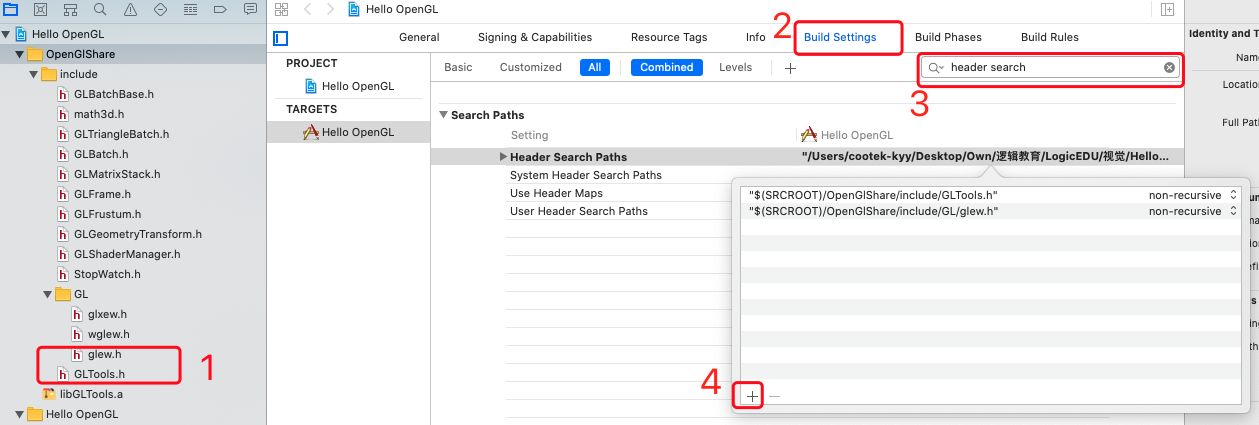1259x425 pixels.
Task: Open the Build Rules tab
Action: pyautogui.click(x=1050, y=37)
